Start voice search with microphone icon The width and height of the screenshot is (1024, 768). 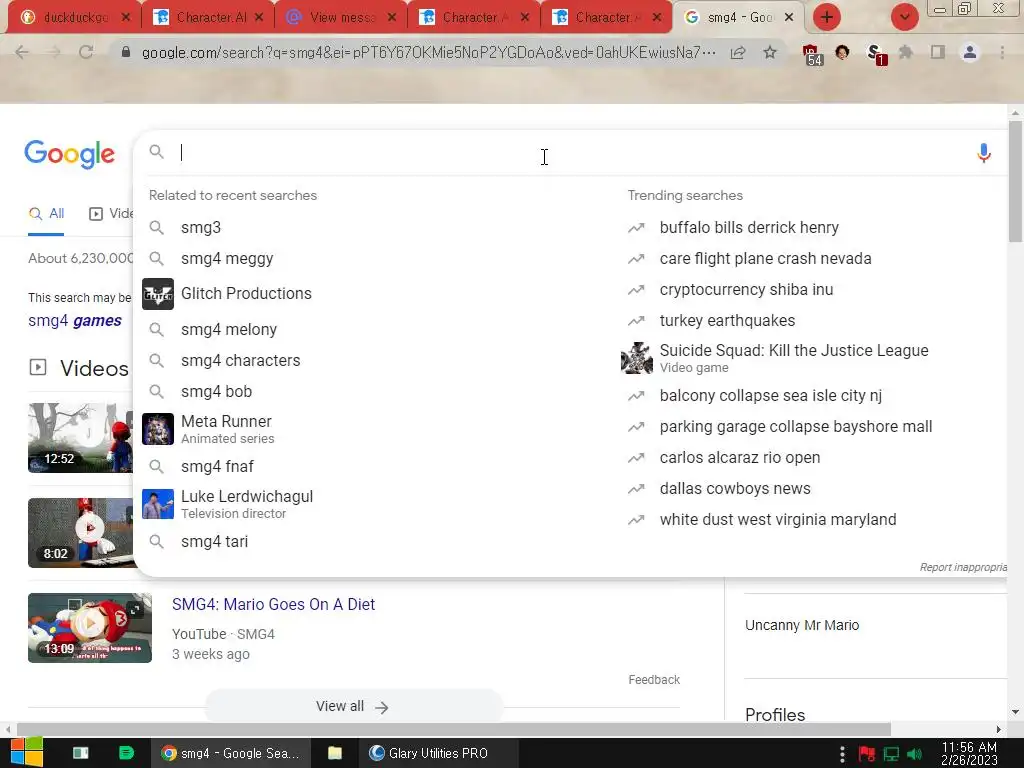[984, 153]
